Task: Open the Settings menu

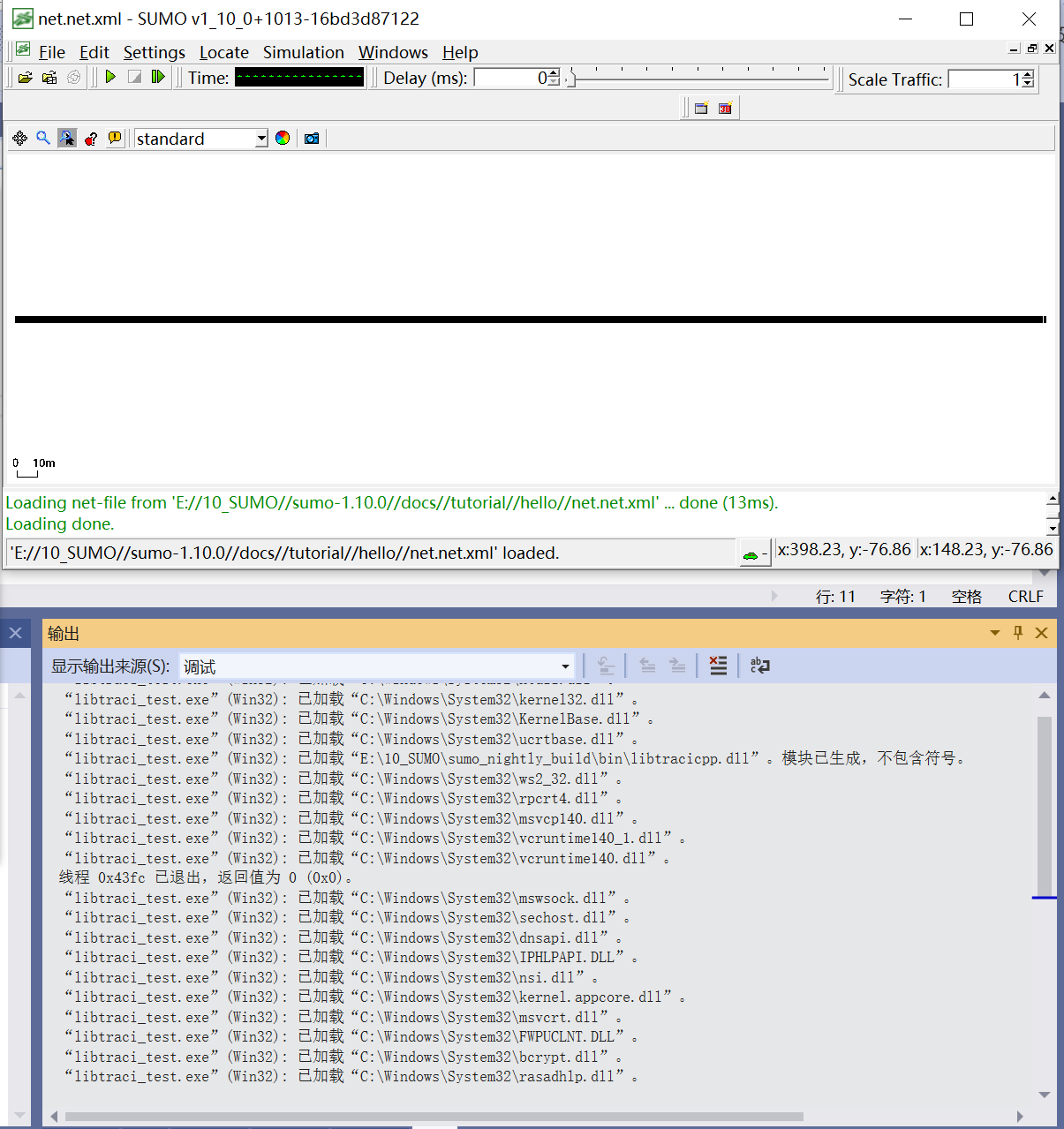Action: click(x=154, y=52)
